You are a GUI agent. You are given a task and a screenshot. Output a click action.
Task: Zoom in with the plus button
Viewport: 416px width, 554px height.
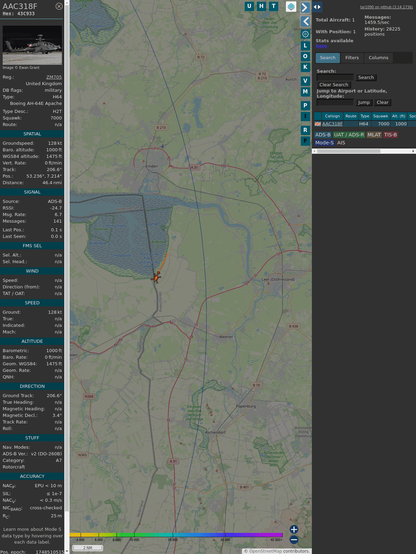point(294,529)
